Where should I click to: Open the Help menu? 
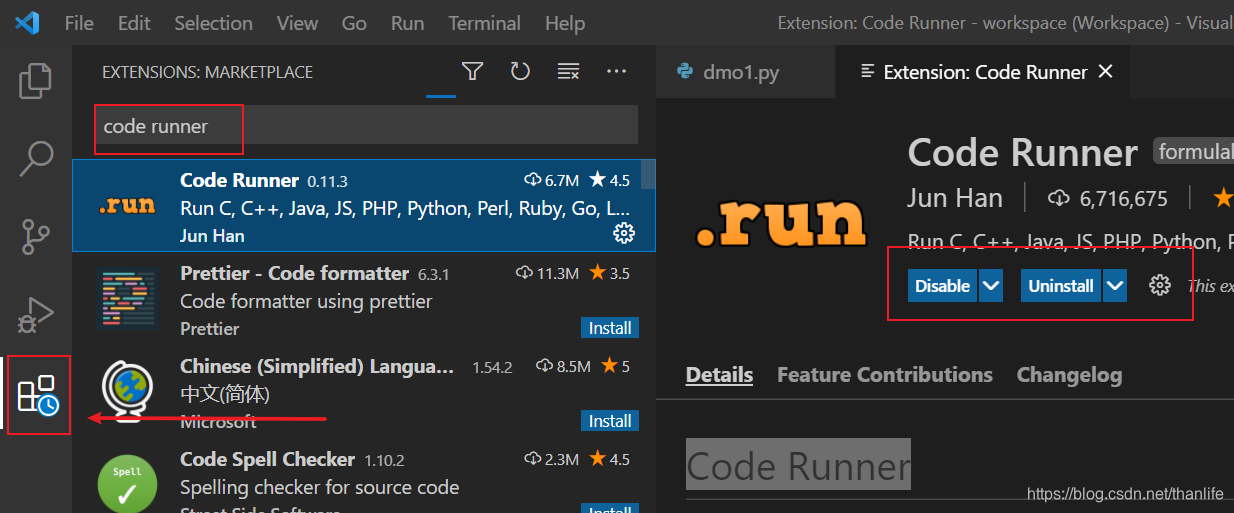(x=565, y=22)
